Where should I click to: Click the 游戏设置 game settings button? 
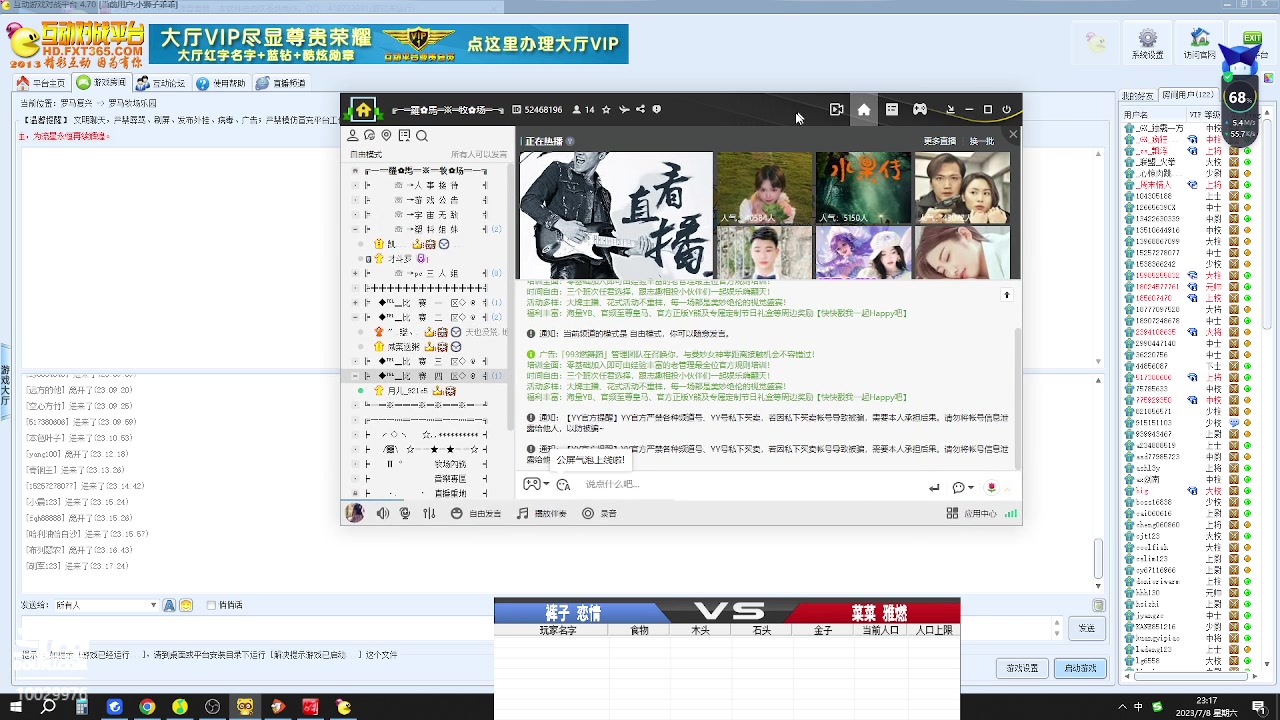coord(1022,667)
